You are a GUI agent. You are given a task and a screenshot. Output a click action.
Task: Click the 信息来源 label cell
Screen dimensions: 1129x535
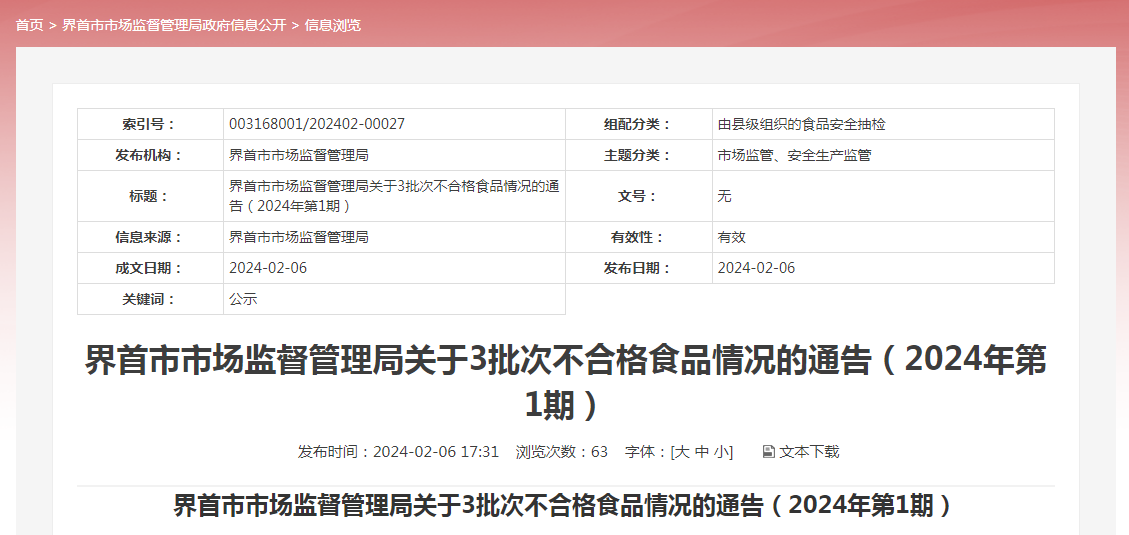150,237
